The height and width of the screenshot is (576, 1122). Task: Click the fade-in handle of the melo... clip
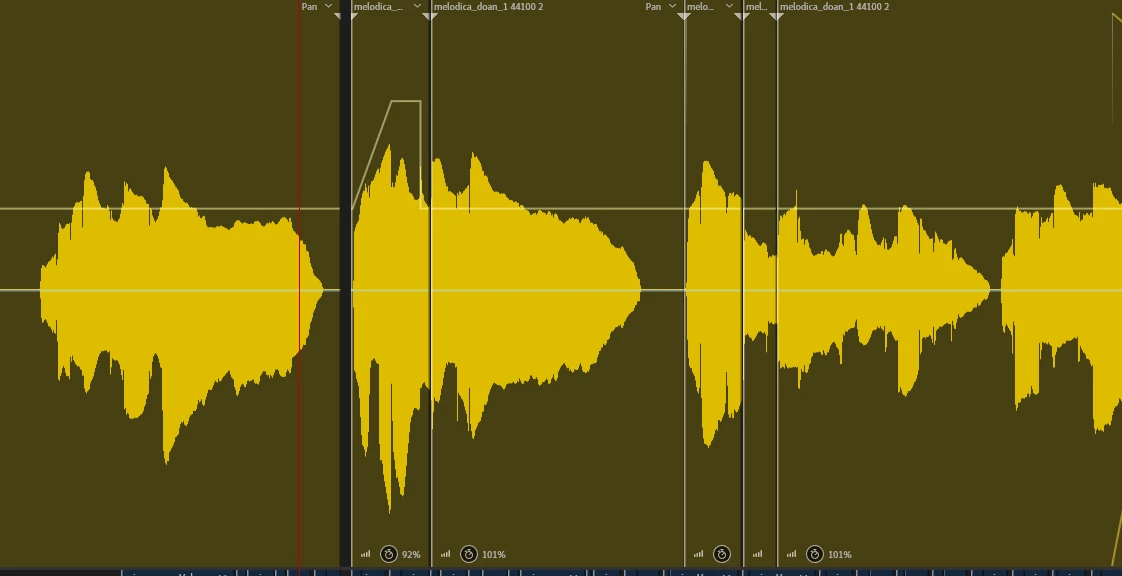click(686, 16)
